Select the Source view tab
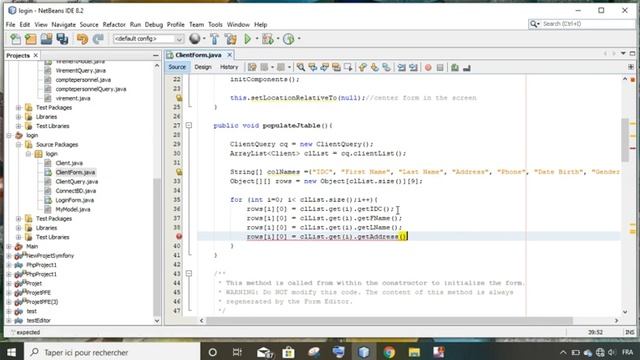This screenshot has width=640, height=360. tap(177, 67)
